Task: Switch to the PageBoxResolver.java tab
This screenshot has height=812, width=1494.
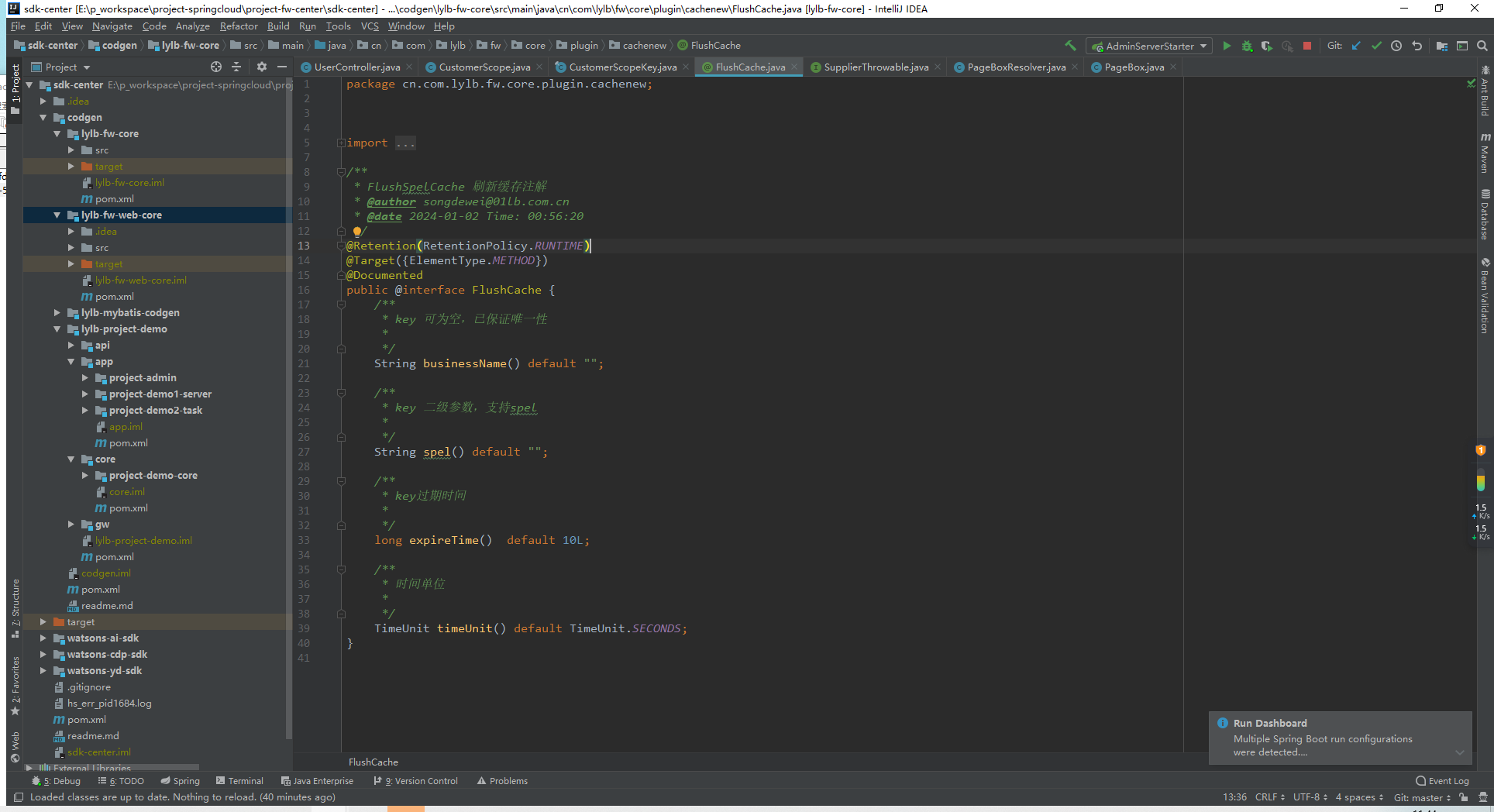Action: click(x=1016, y=67)
